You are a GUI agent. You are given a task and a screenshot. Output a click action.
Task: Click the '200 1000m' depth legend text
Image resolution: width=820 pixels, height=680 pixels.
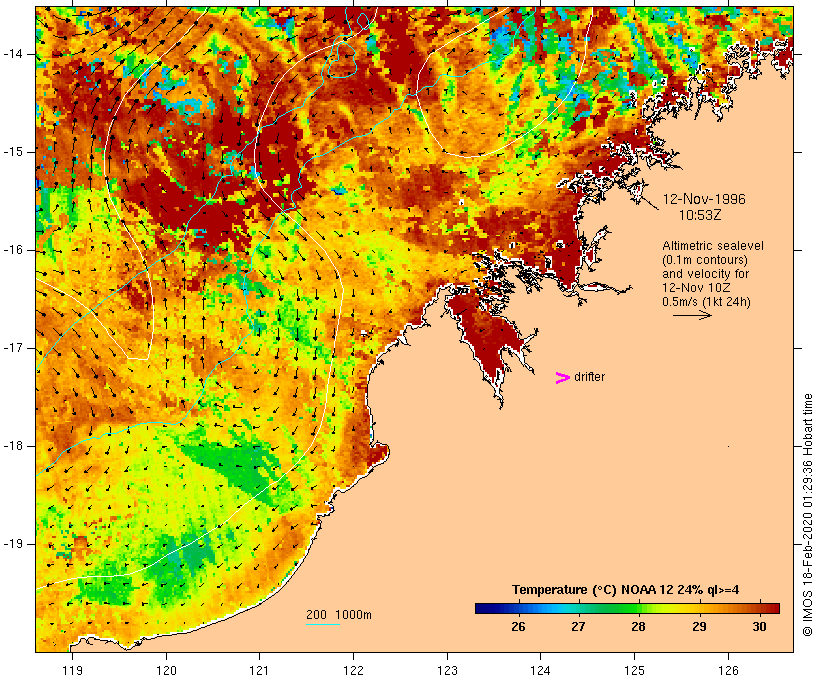click(339, 615)
